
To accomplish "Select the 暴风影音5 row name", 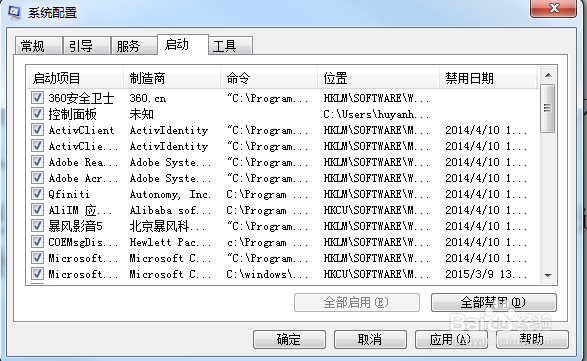I will pyautogui.click(x=75, y=226).
